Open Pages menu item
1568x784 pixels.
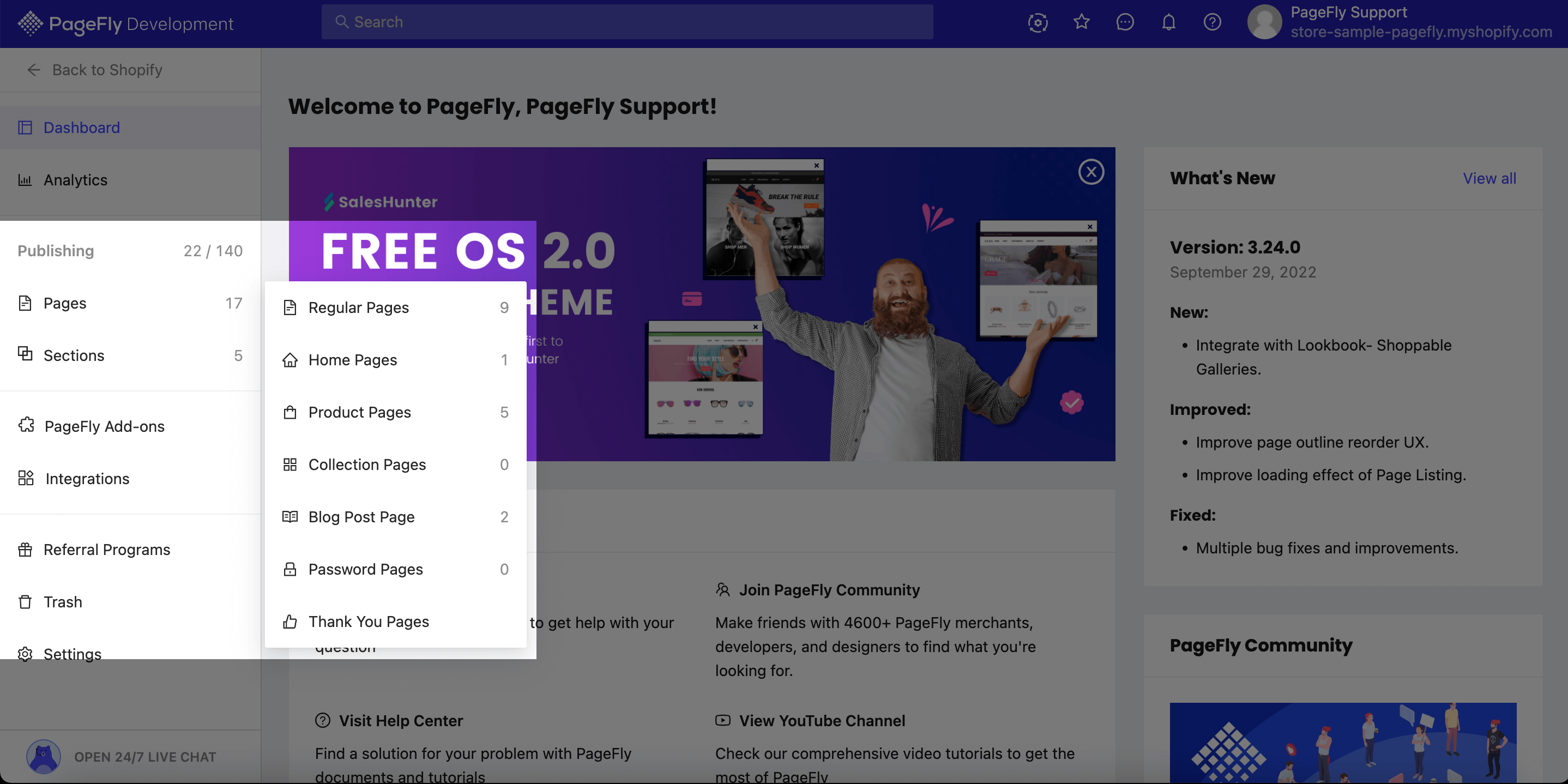tap(130, 303)
